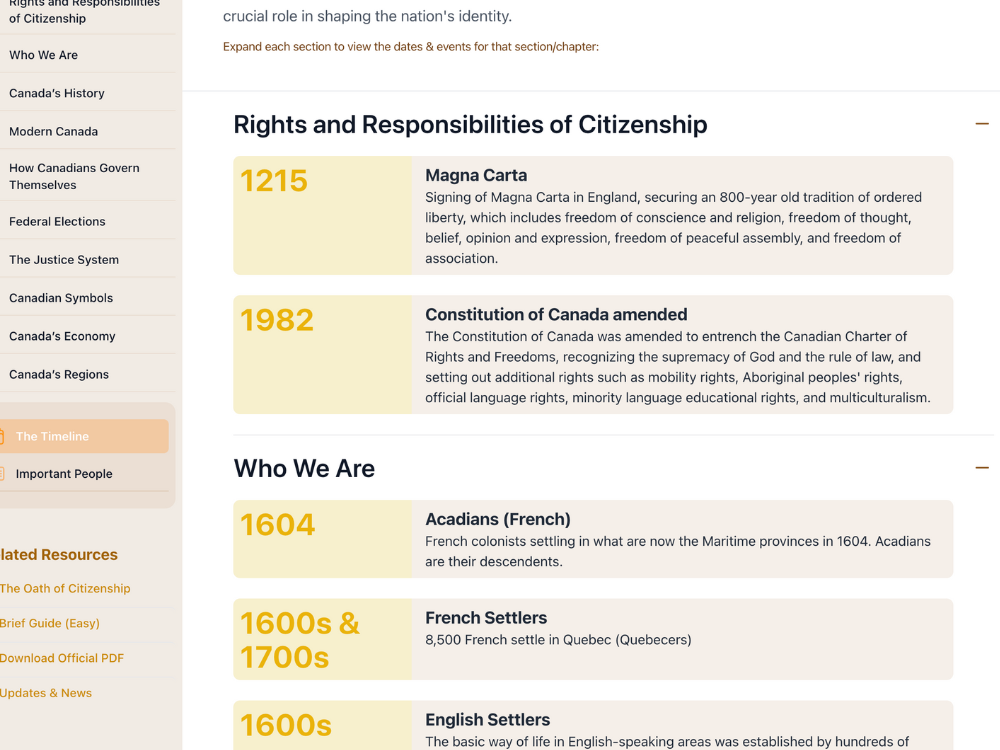Open the Brief Guide (Easy) resource
1000x750 pixels.
(x=50, y=623)
